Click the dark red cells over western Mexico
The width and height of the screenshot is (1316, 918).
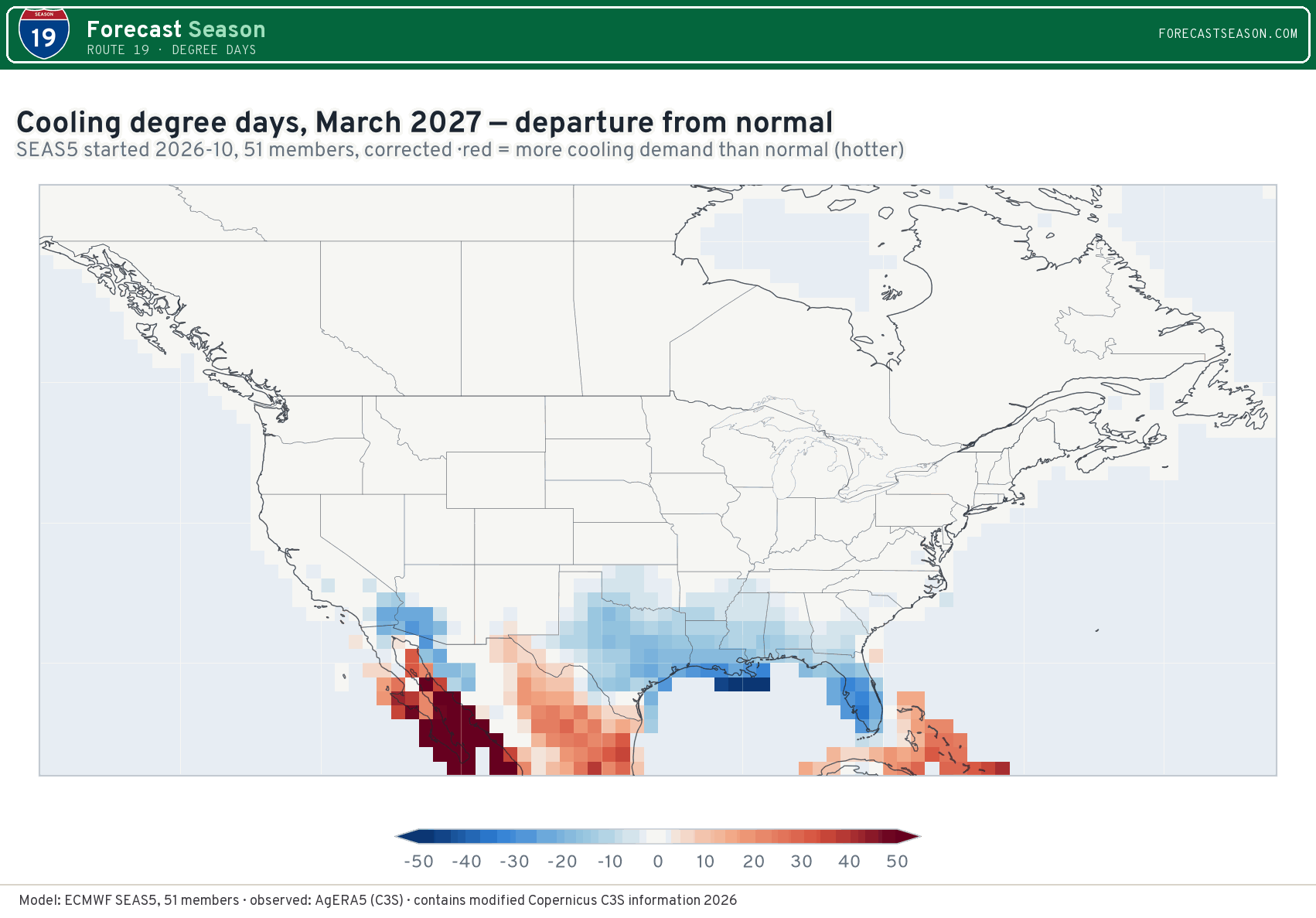click(x=461, y=732)
